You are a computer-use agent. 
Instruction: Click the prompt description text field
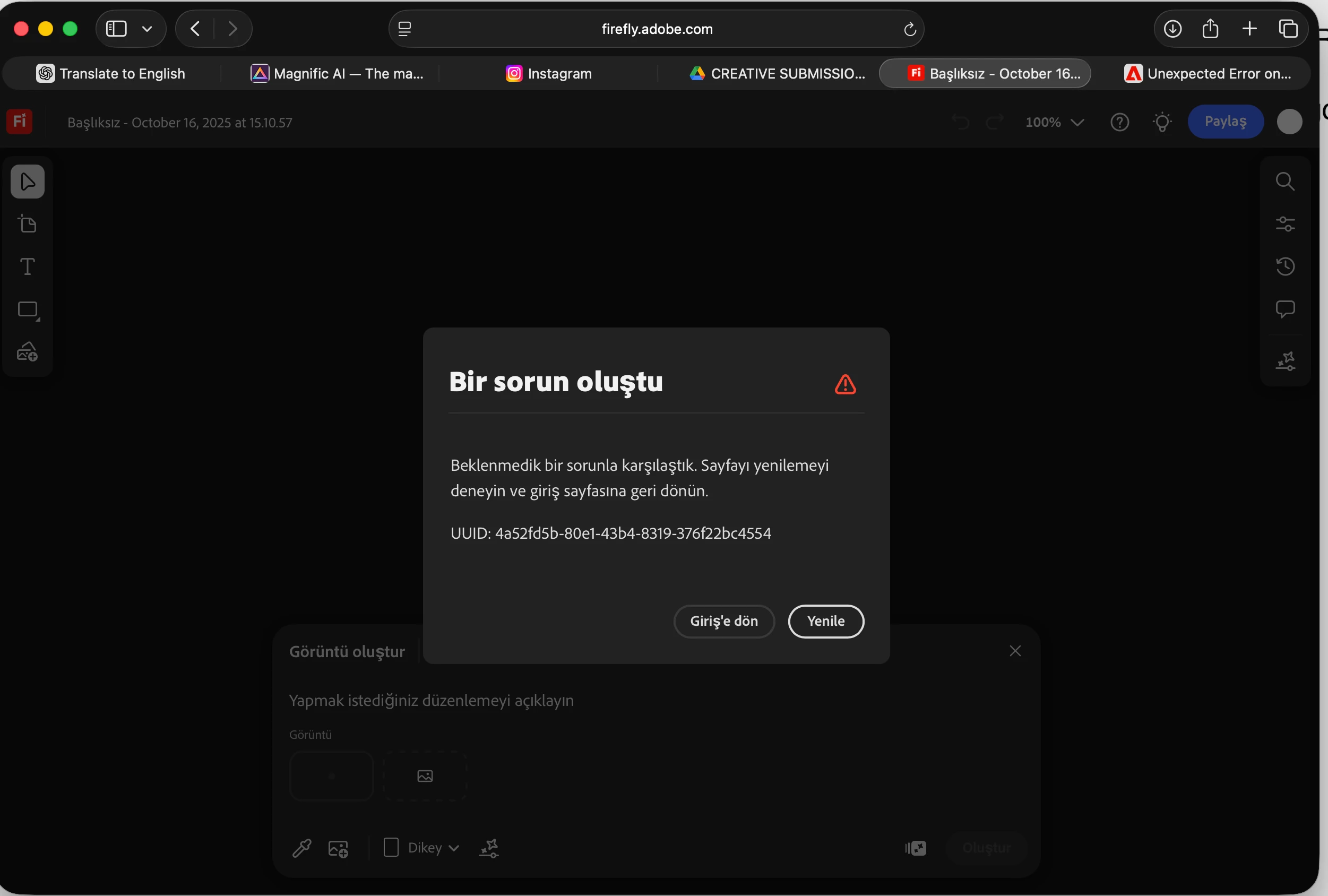(572, 701)
